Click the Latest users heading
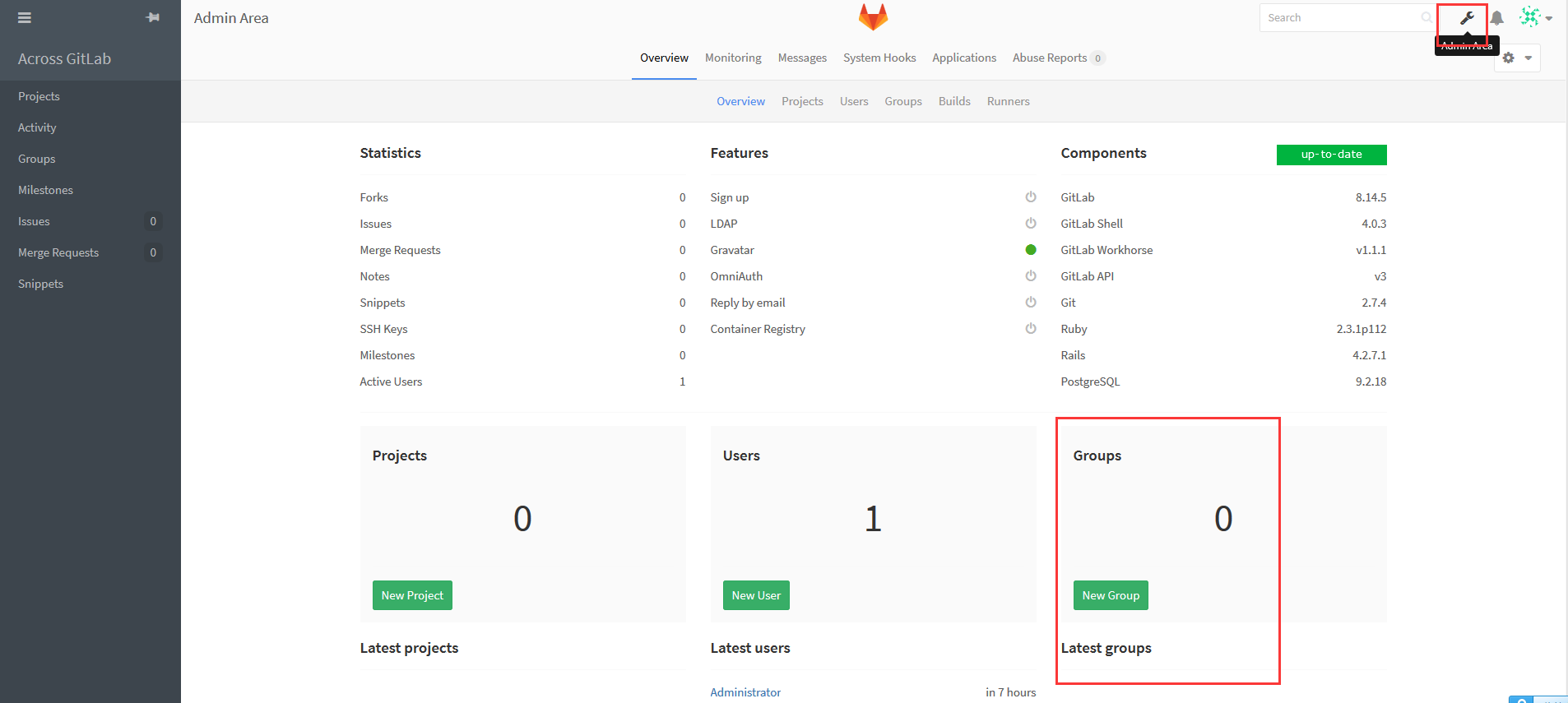This screenshot has height=703, width=1568. [750, 648]
